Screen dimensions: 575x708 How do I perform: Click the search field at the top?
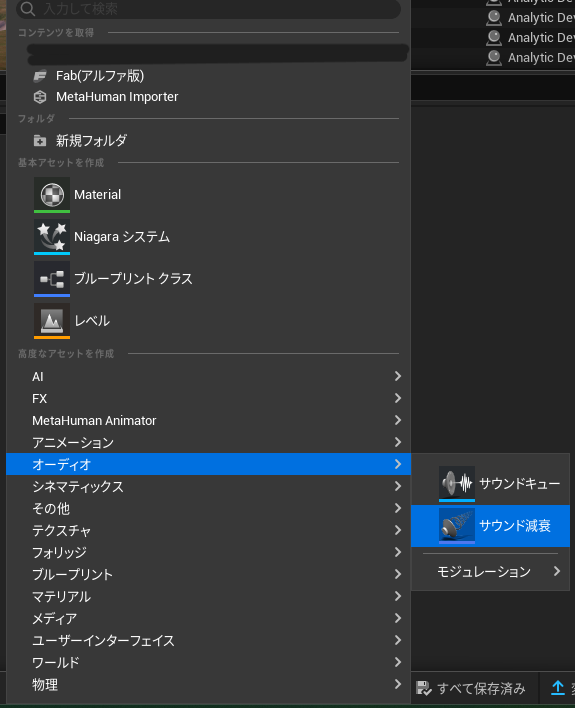tap(208, 9)
